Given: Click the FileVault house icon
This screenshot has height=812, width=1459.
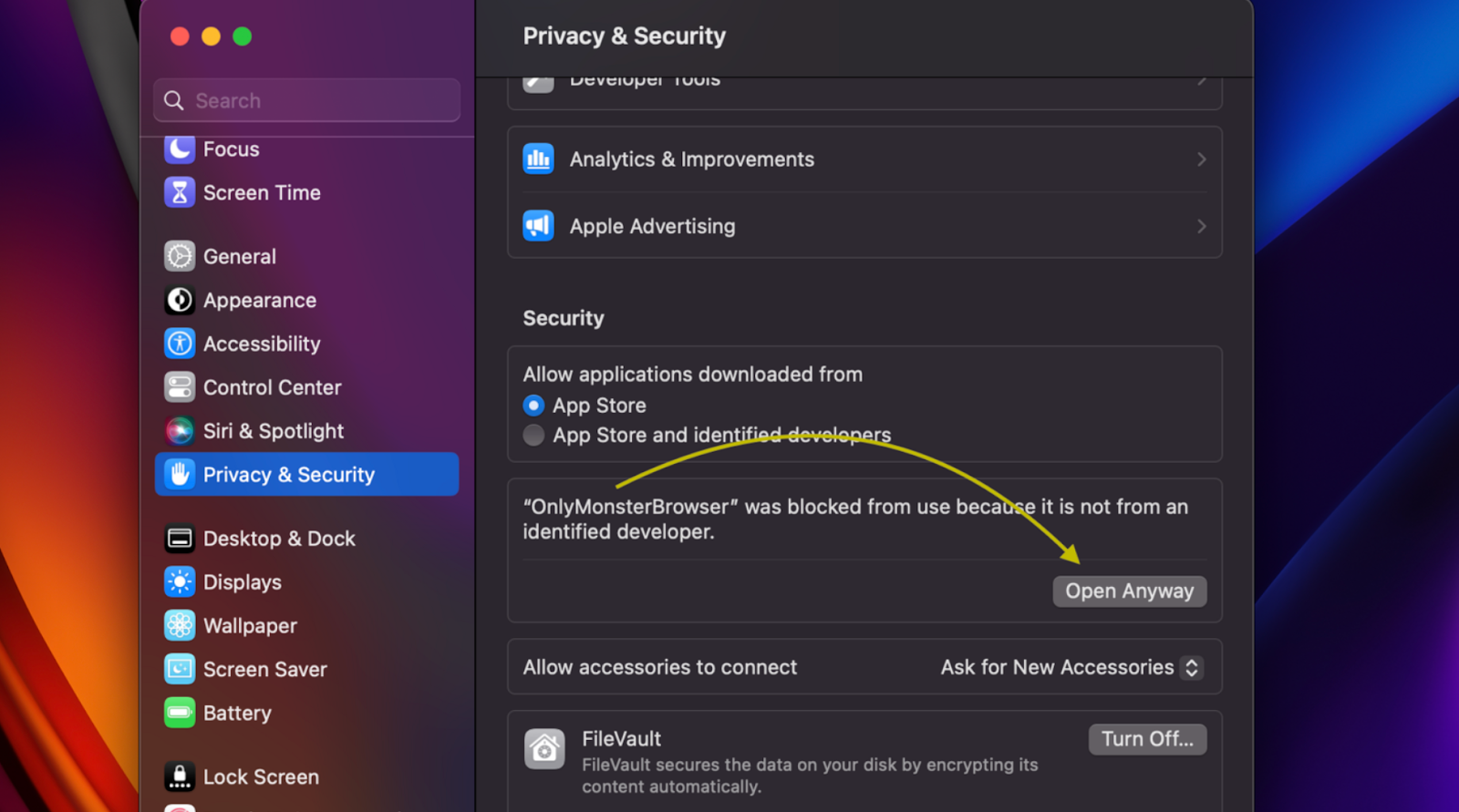Looking at the screenshot, I should 544,749.
